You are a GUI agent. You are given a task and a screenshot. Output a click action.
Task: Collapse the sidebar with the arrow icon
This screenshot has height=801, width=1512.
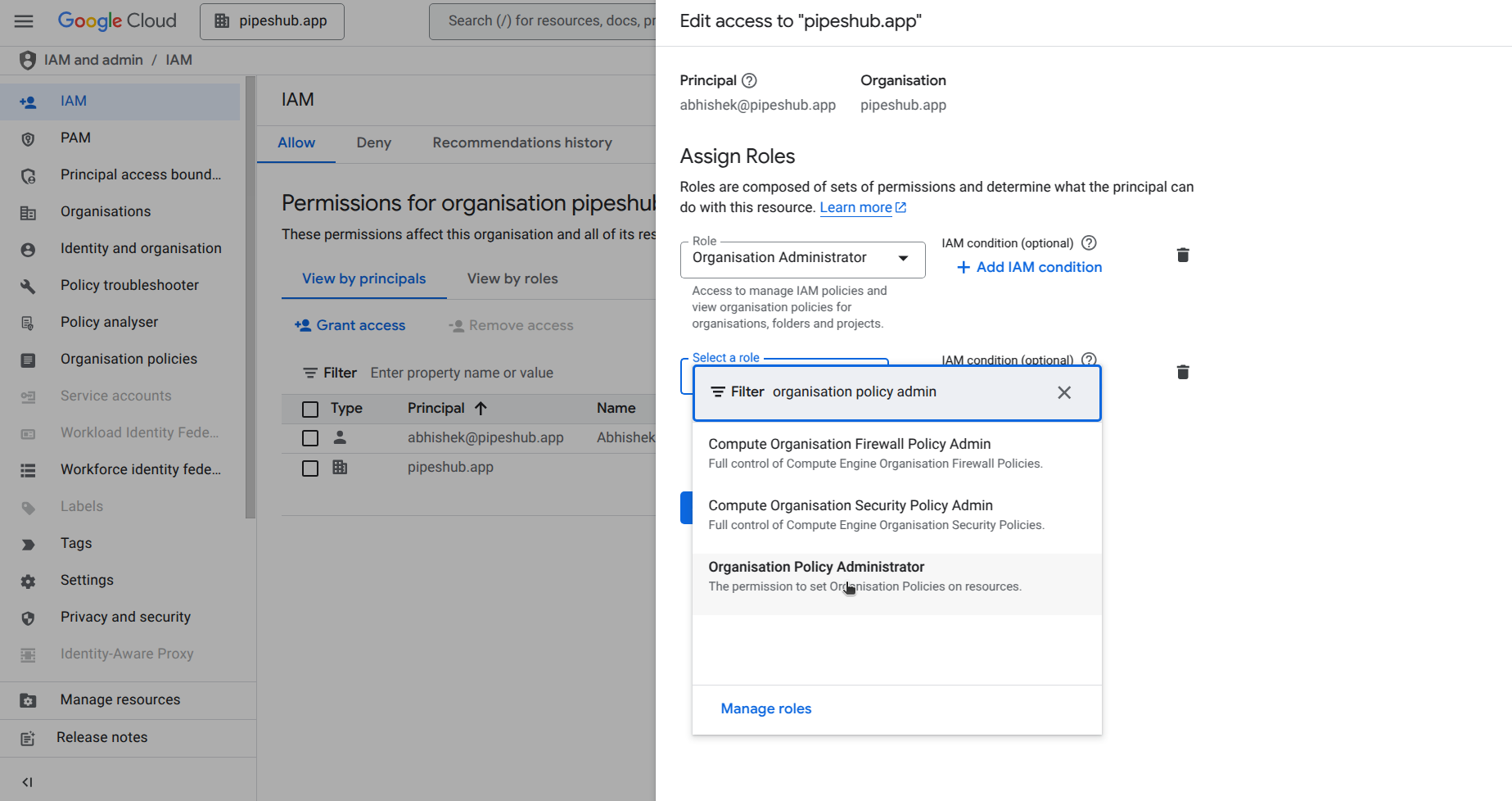tap(28, 782)
